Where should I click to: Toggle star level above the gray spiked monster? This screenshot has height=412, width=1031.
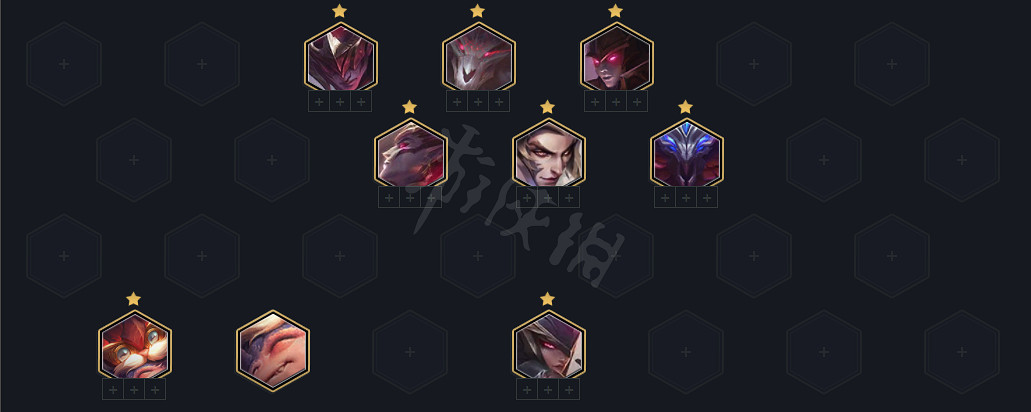[x=477, y=11]
